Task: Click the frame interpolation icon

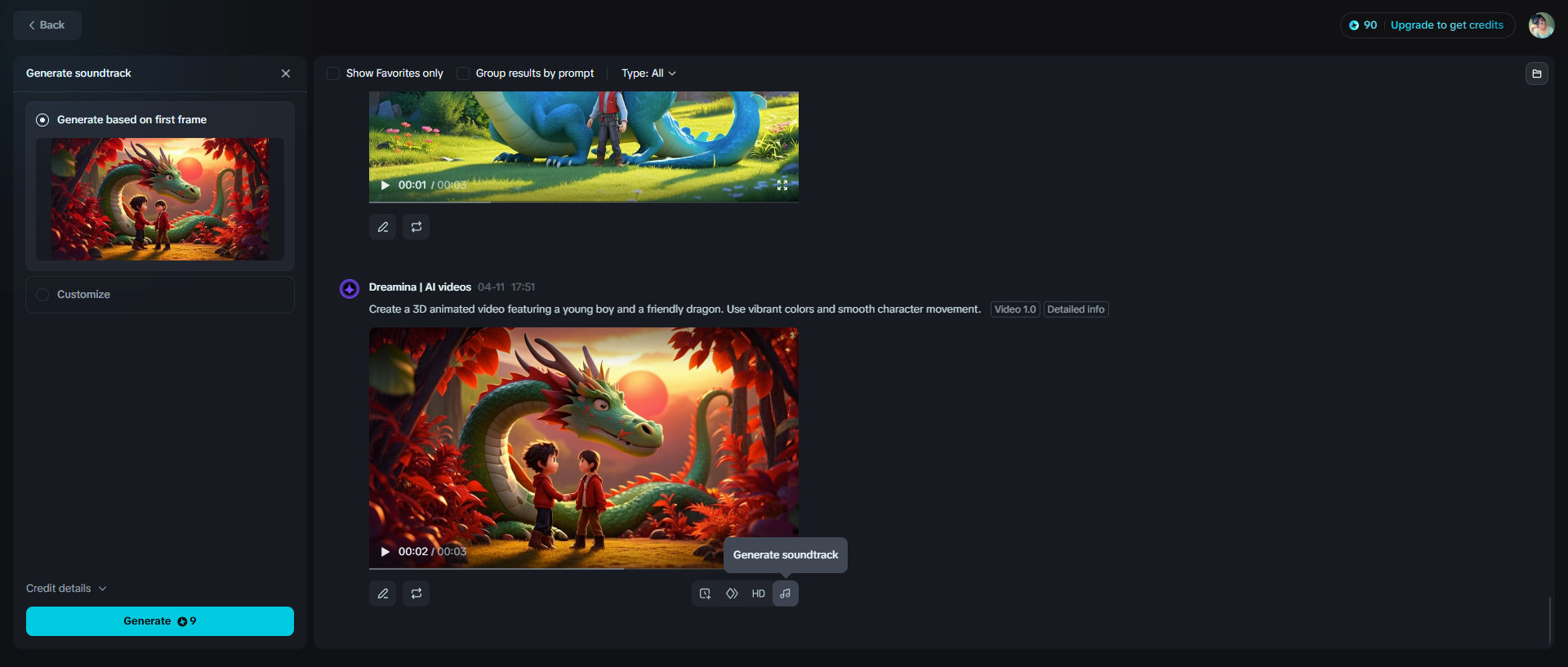Action: click(732, 594)
